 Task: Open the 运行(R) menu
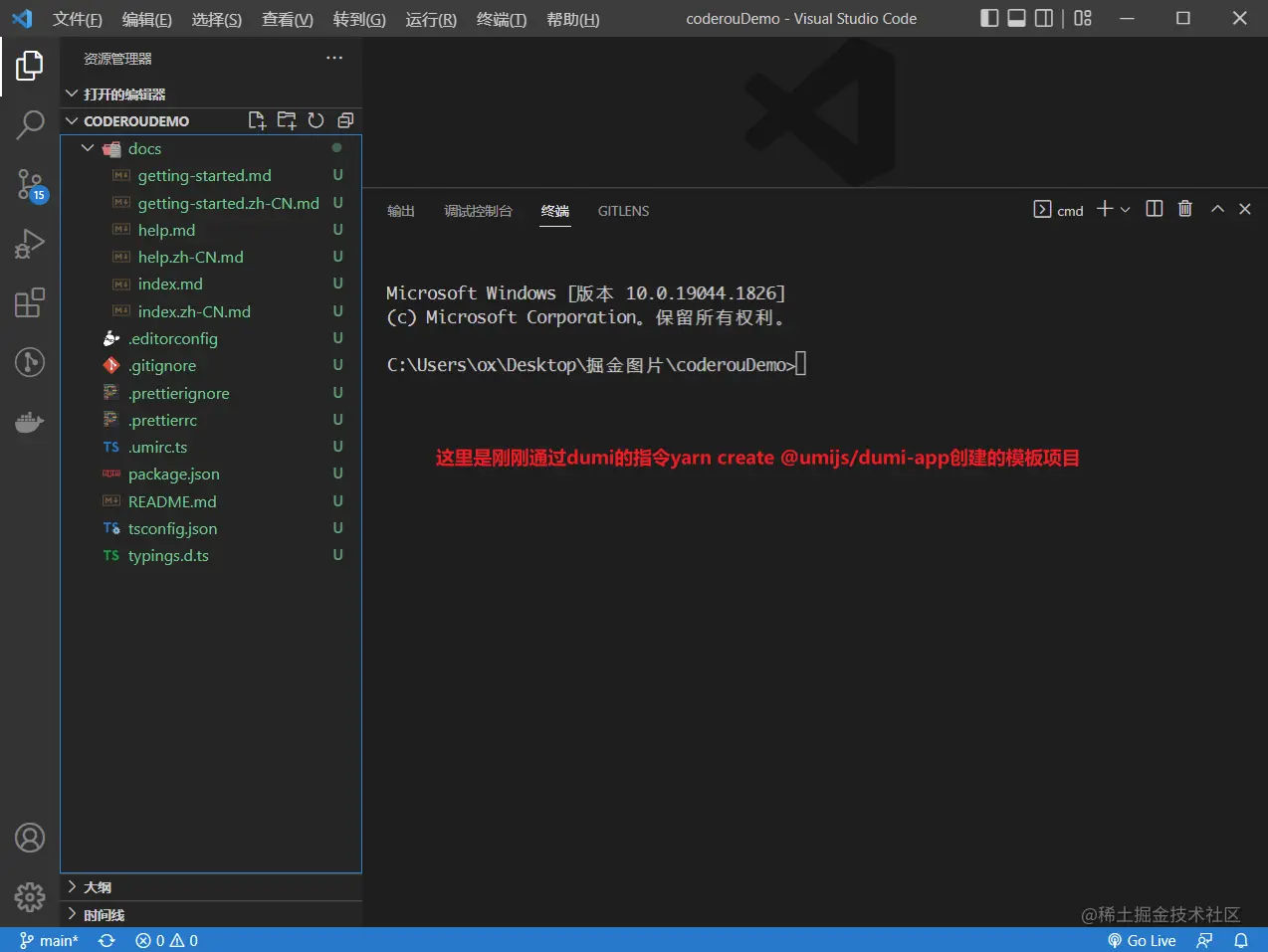[x=431, y=19]
